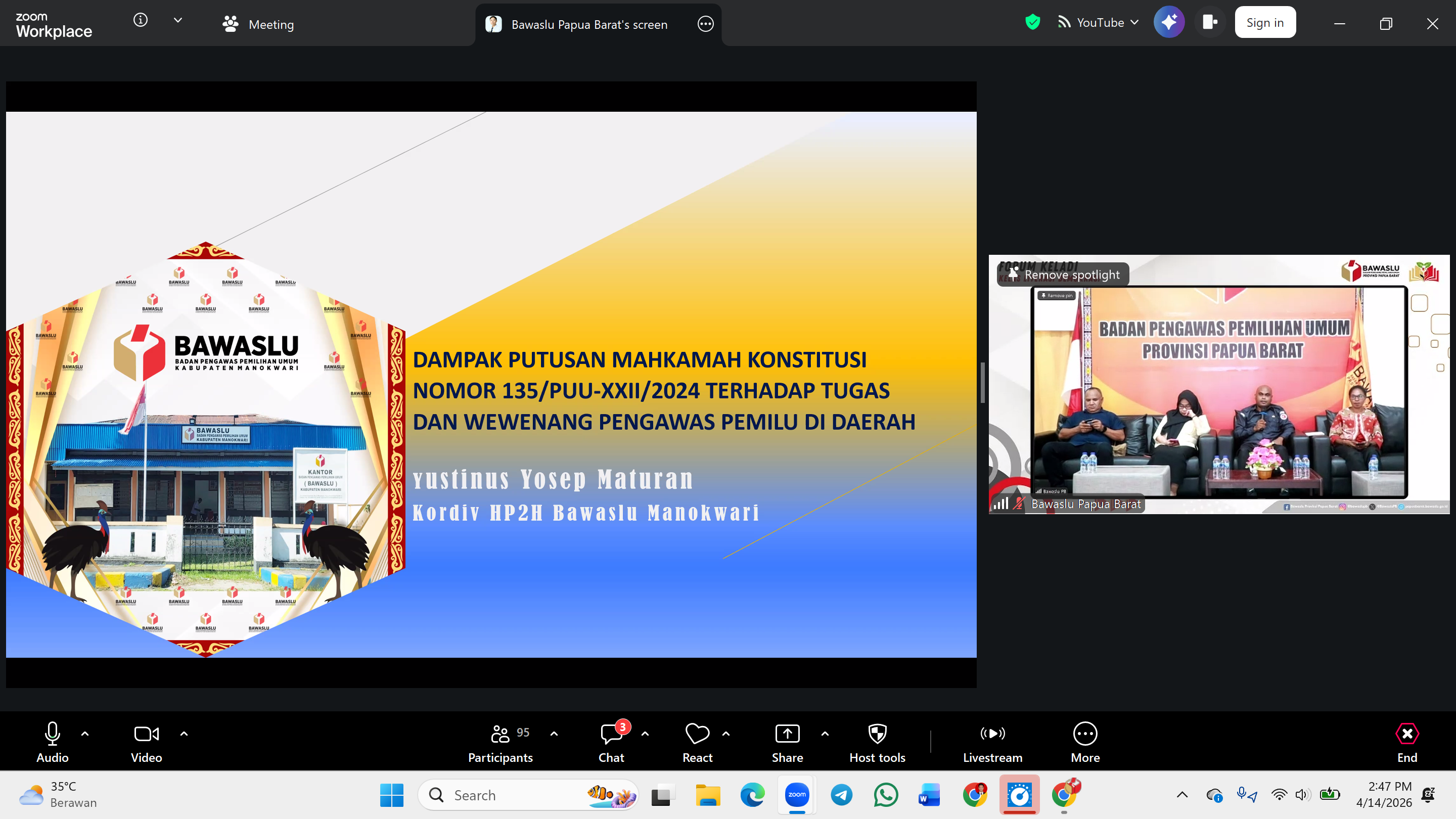
Task: Open the React panel
Action: click(697, 741)
